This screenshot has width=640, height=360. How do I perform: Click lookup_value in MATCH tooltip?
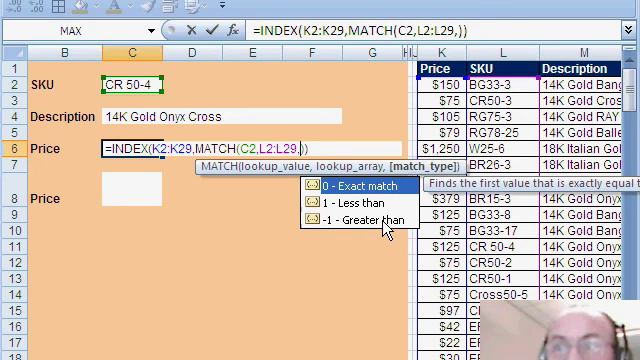pos(276,167)
